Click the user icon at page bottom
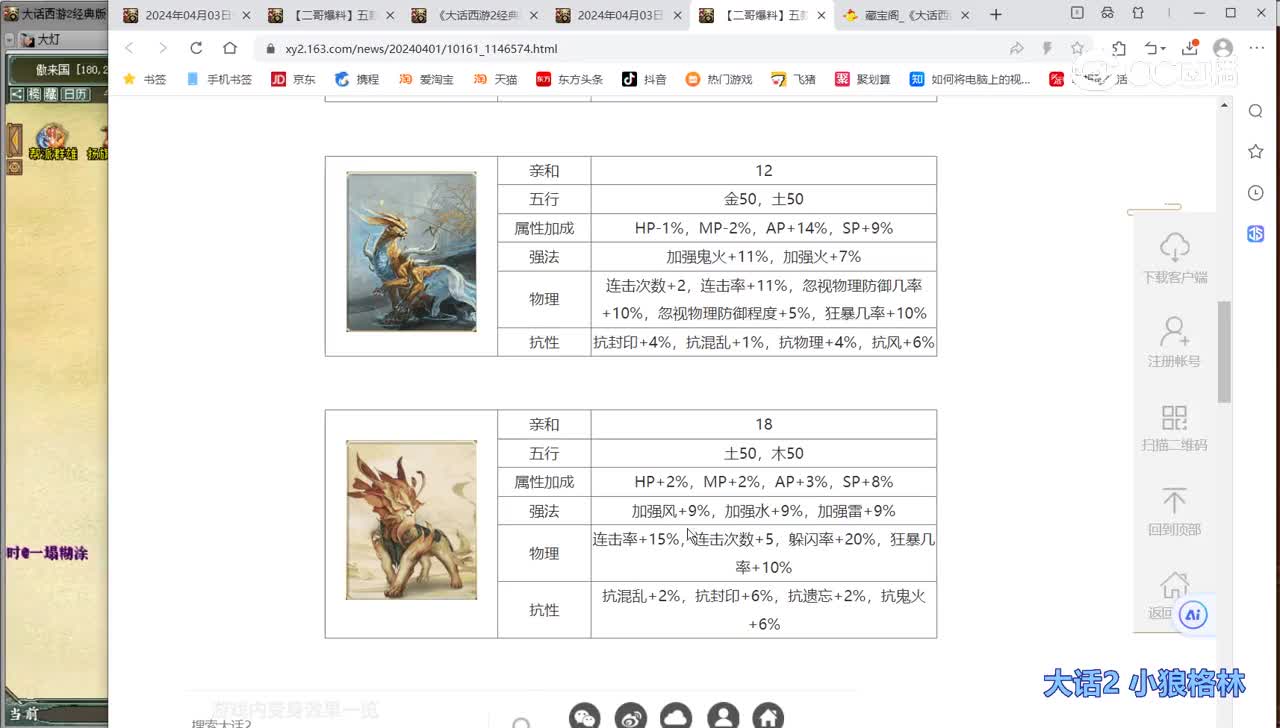 coord(723,716)
